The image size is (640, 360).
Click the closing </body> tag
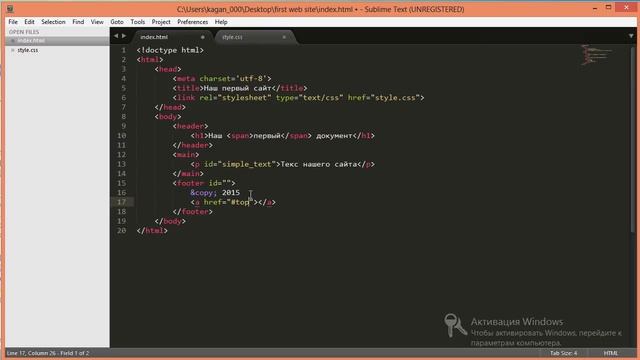(170, 221)
